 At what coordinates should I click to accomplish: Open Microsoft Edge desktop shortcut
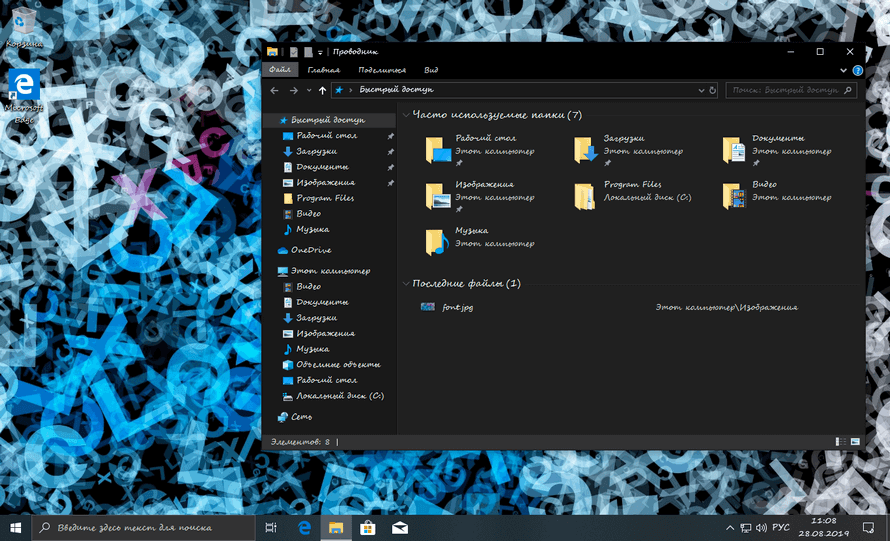click(24, 97)
